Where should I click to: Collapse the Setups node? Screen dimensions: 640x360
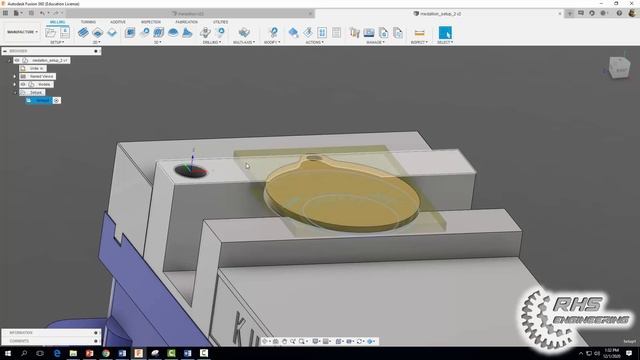click(x=15, y=92)
